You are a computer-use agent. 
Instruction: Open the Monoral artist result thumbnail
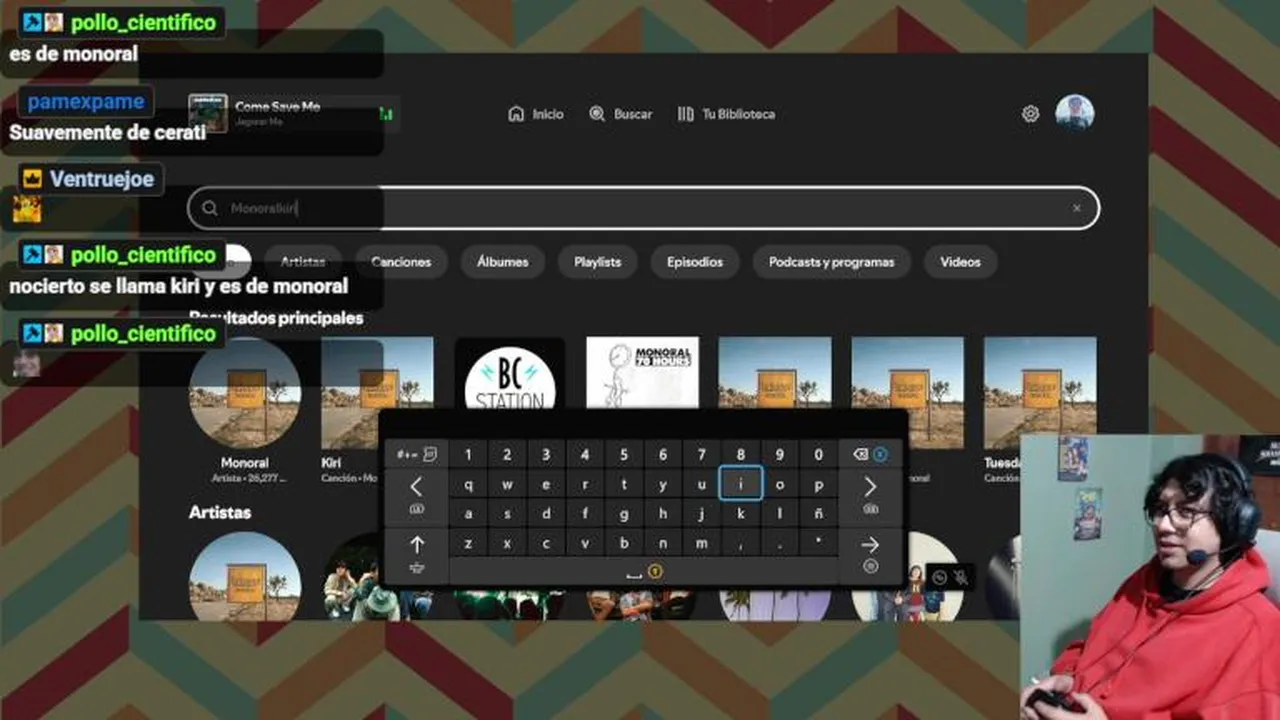pos(245,392)
